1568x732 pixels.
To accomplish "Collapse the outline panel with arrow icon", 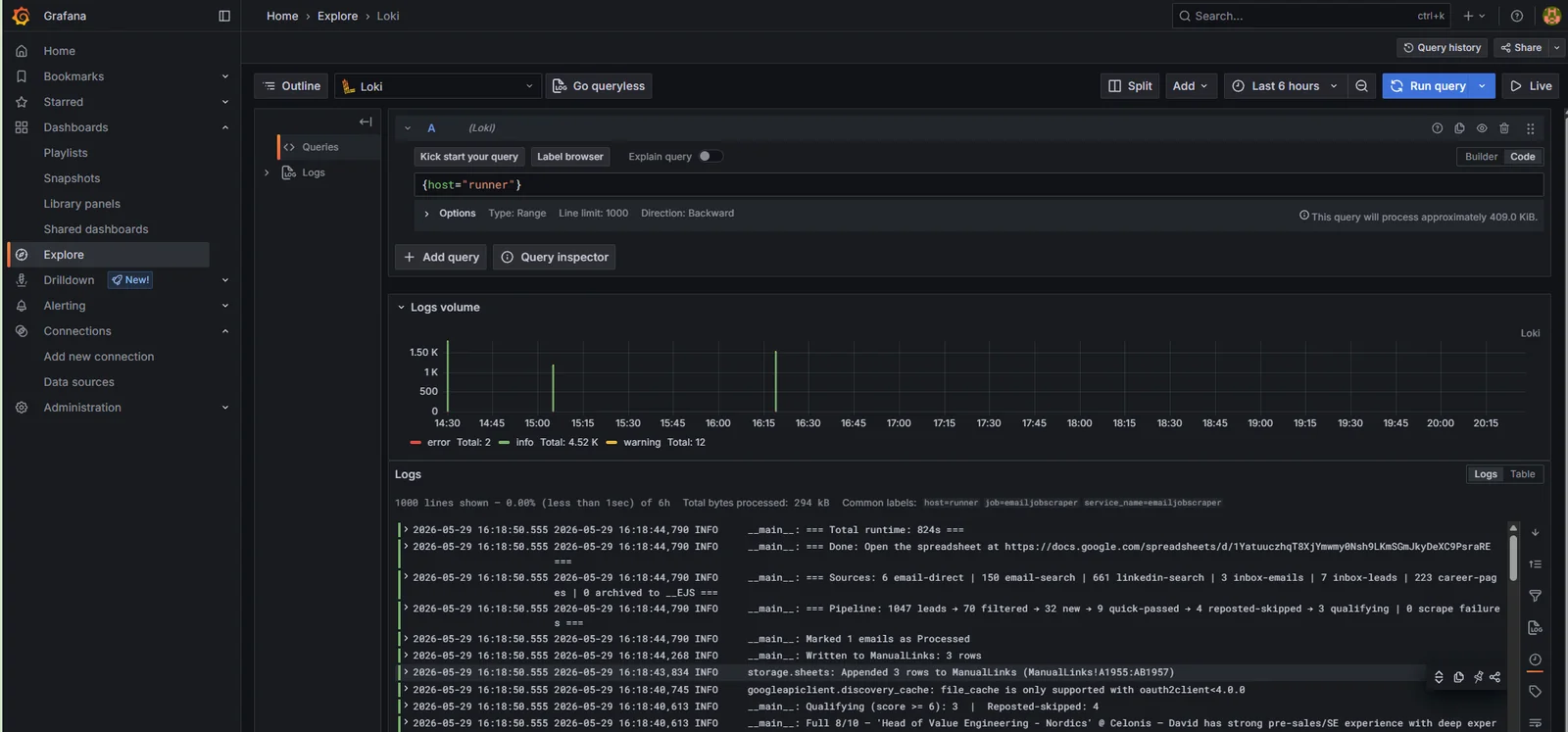I will click(366, 122).
